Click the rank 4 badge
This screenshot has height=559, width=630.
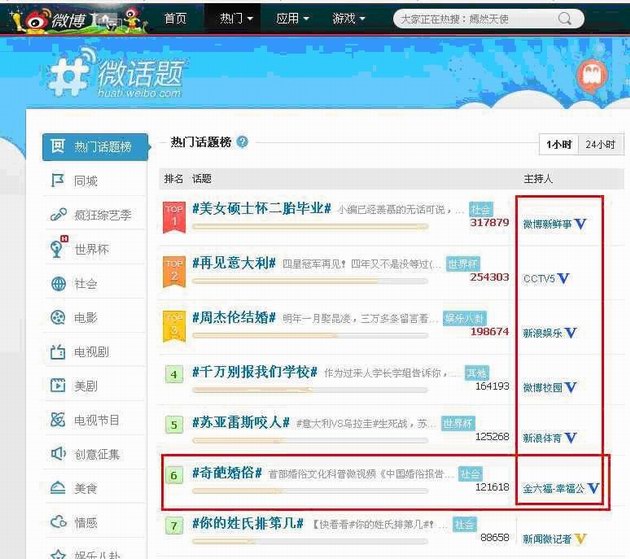pos(174,374)
